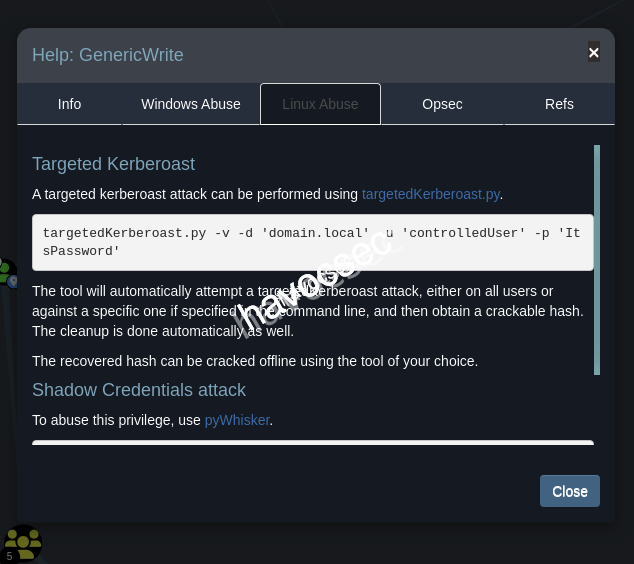Select the Linux Abuse tab

tap(320, 104)
